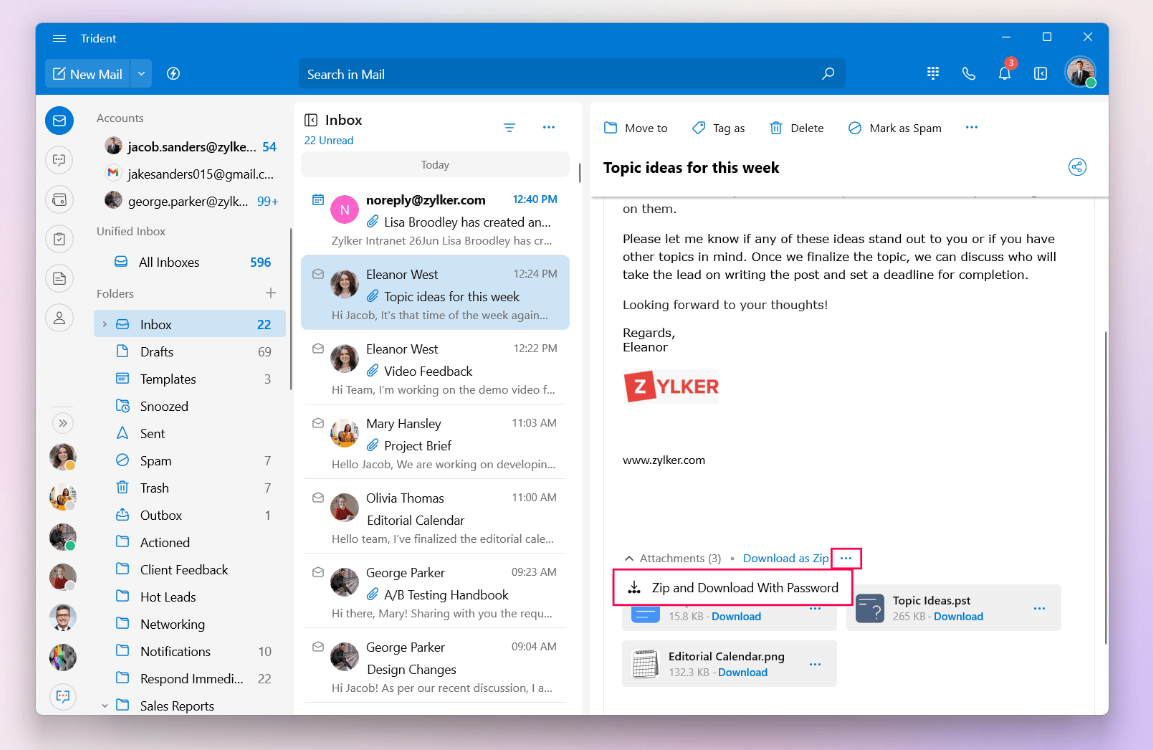1153x750 pixels.
Task: Open the calendar module in left rail
Action: click(x=60, y=199)
